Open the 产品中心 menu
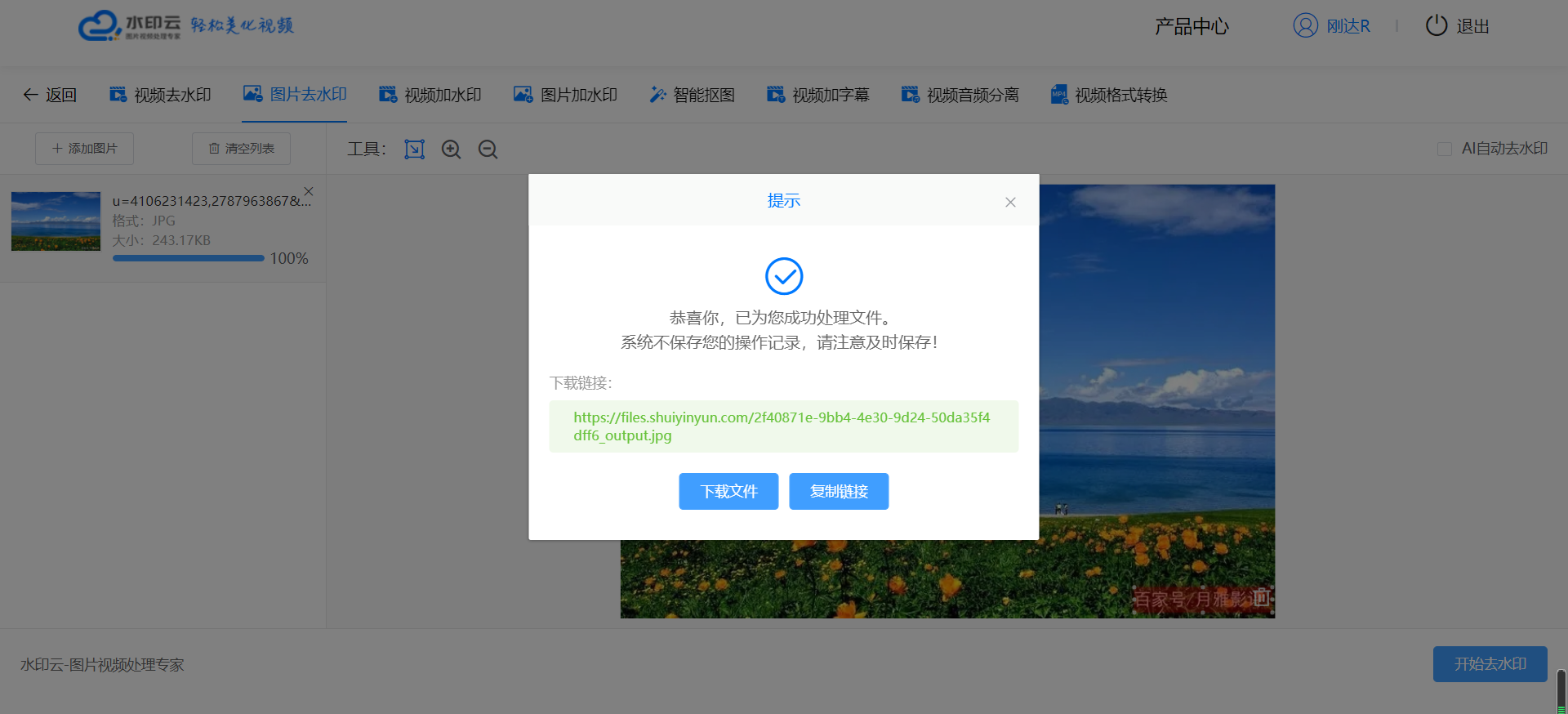This screenshot has height=714, width=1568. coord(1192,26)
